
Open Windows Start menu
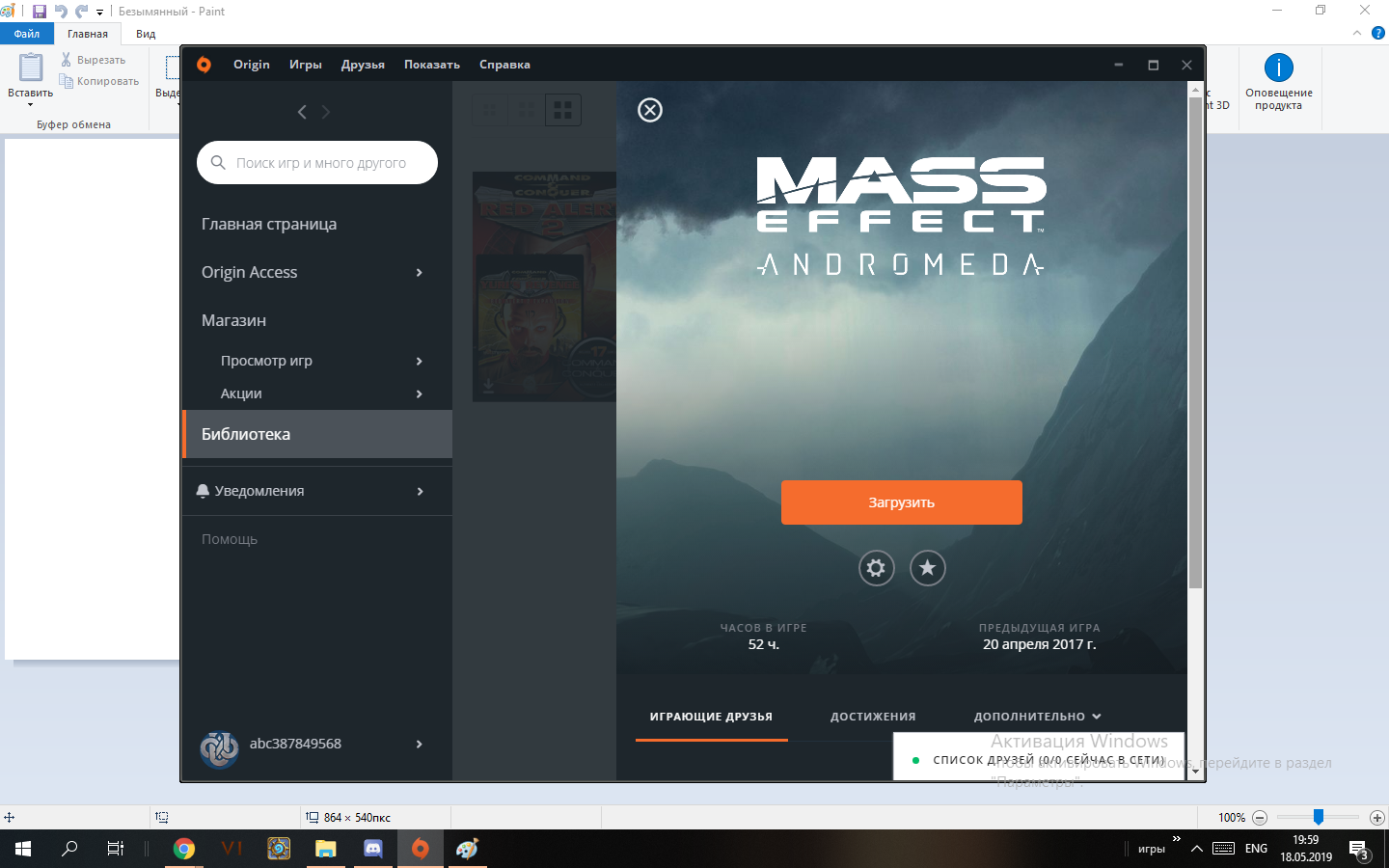(x=23, y=849)
